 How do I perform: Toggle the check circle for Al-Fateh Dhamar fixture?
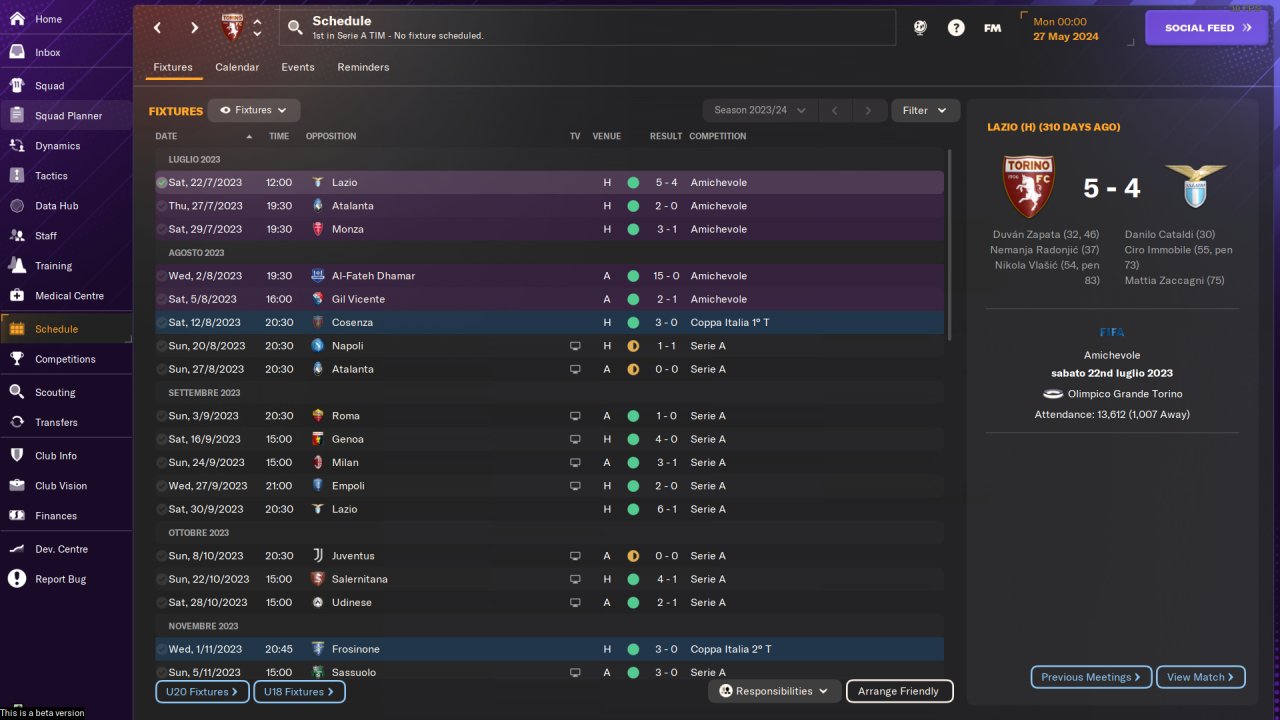pyautogui.click(x=161, y=276)
